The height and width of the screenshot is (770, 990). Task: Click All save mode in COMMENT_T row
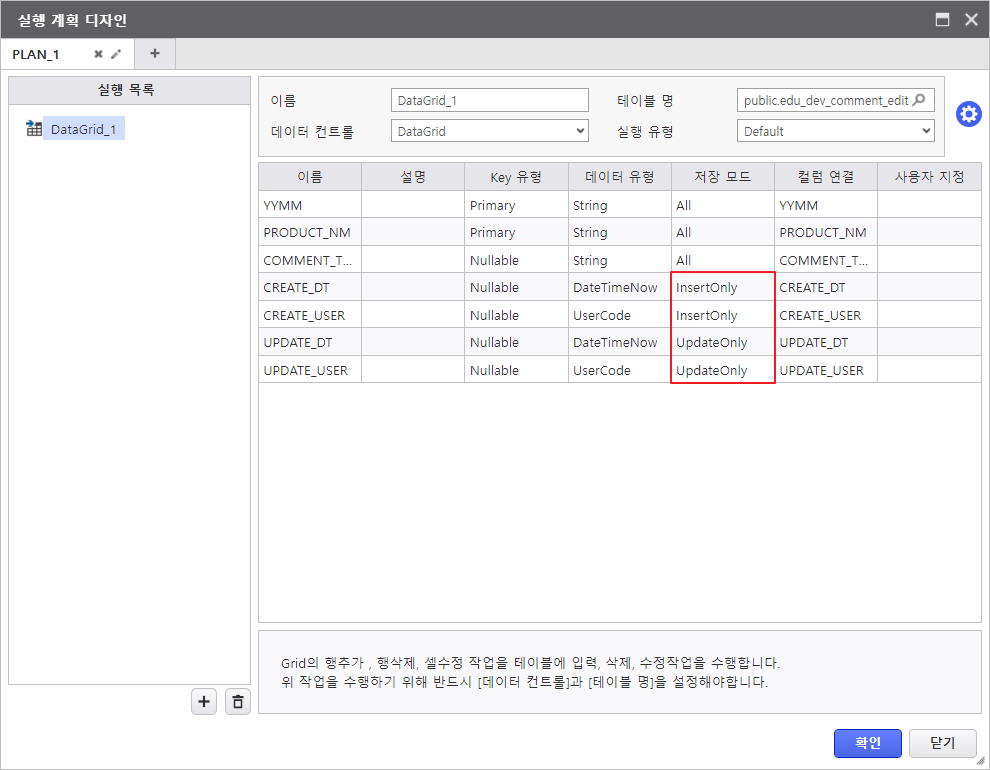click(x=723, y=260)
